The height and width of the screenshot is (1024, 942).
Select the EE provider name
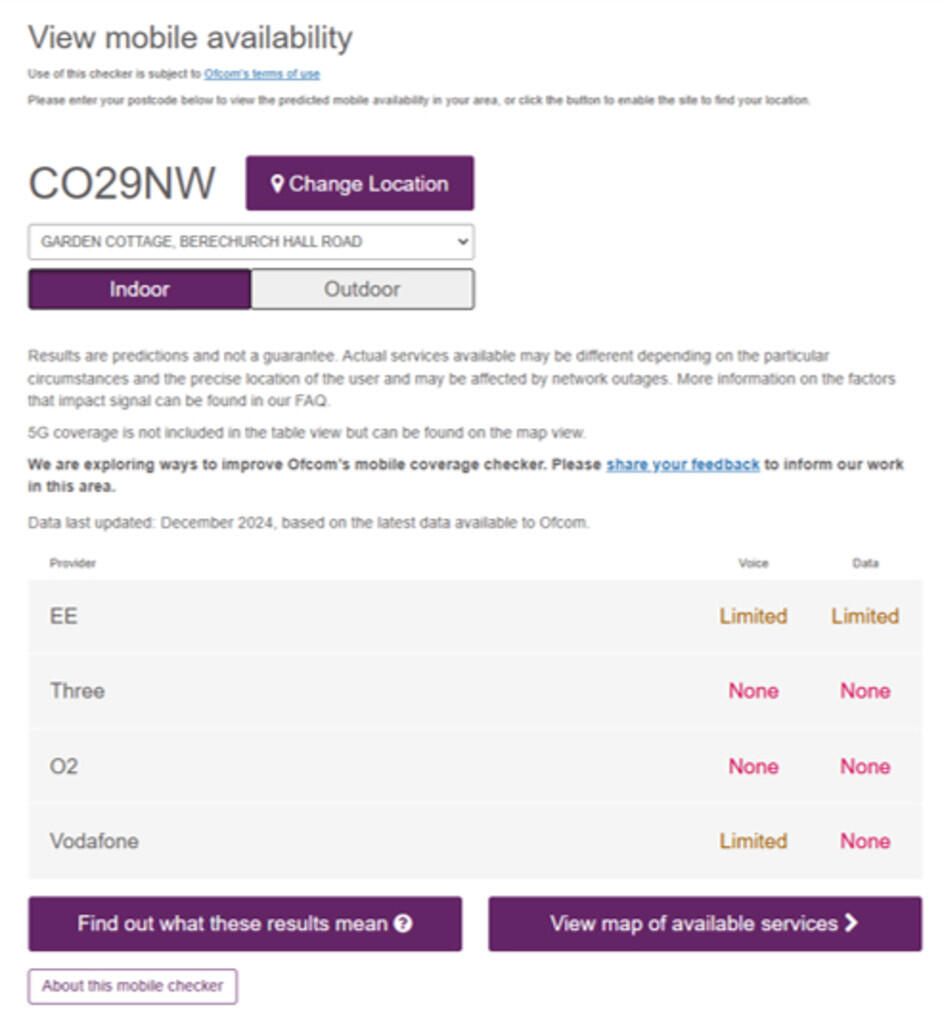(64, 616)
